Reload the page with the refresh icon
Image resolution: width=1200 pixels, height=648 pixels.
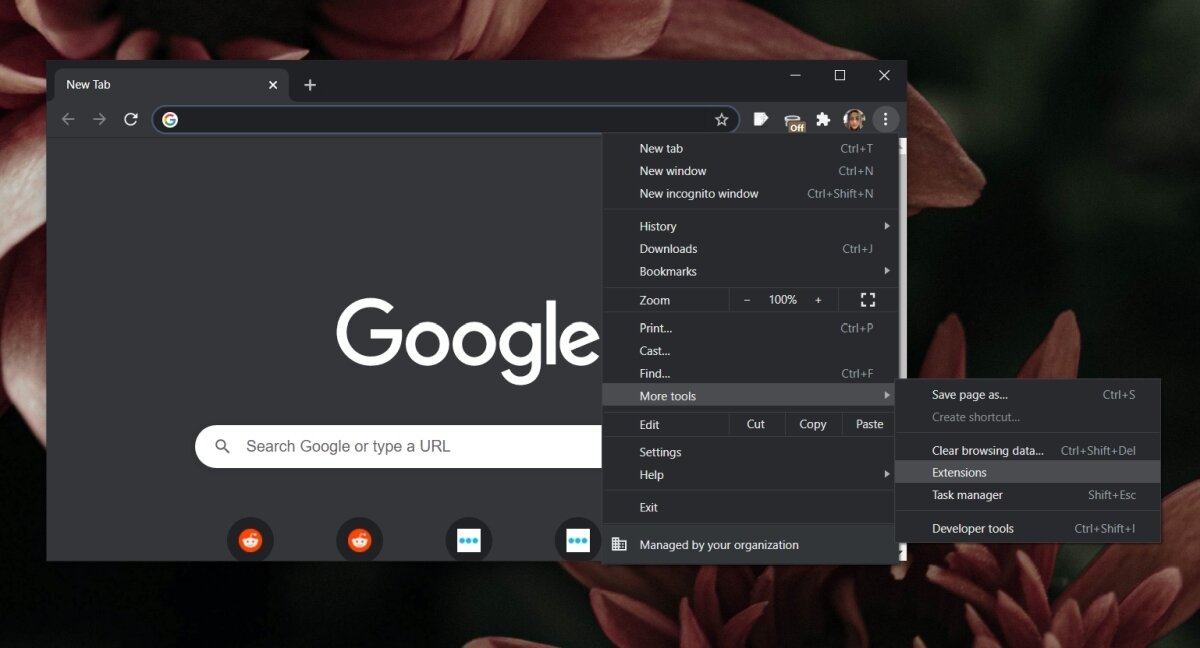[130, 119]
